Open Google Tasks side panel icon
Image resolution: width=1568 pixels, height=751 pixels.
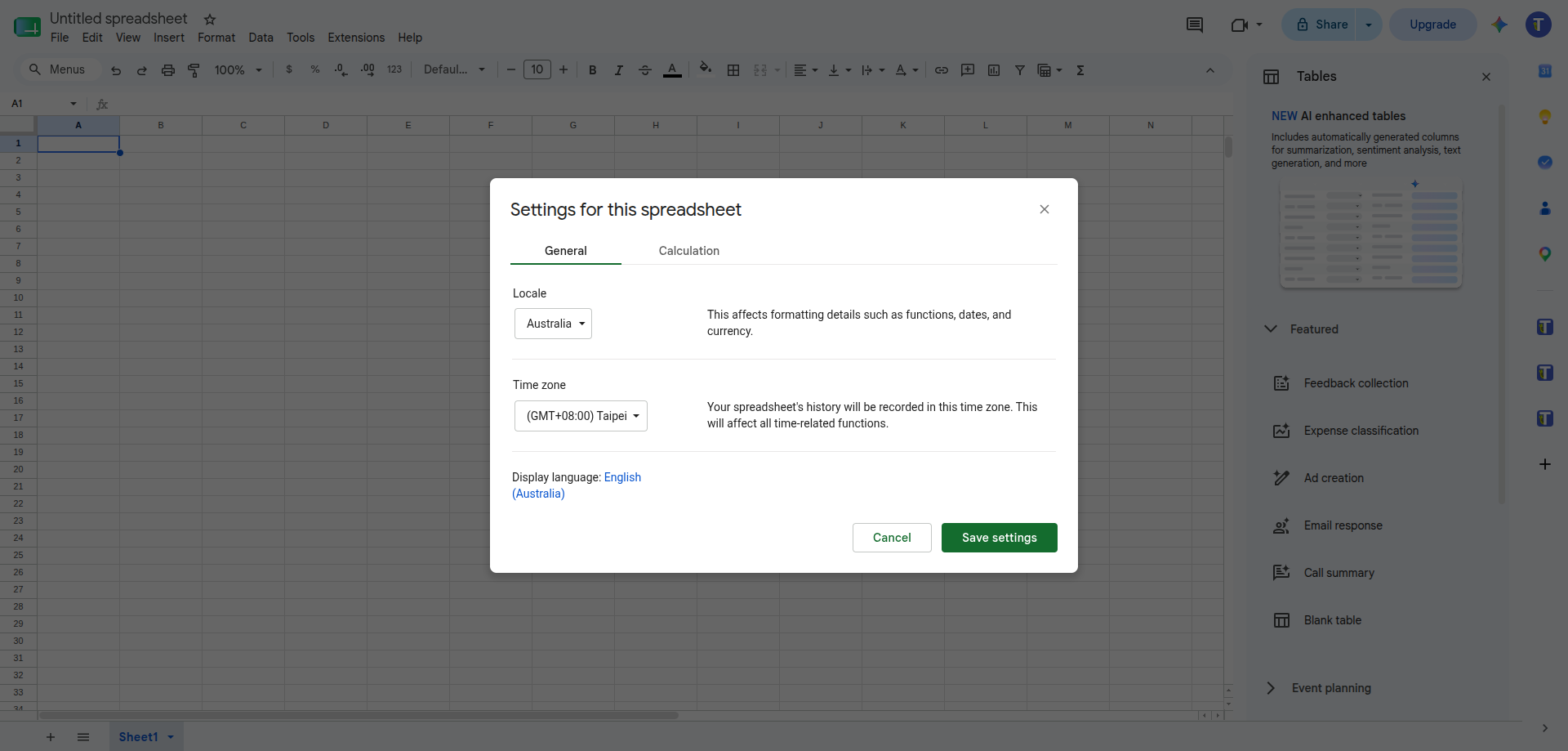tap(1545, 163)
